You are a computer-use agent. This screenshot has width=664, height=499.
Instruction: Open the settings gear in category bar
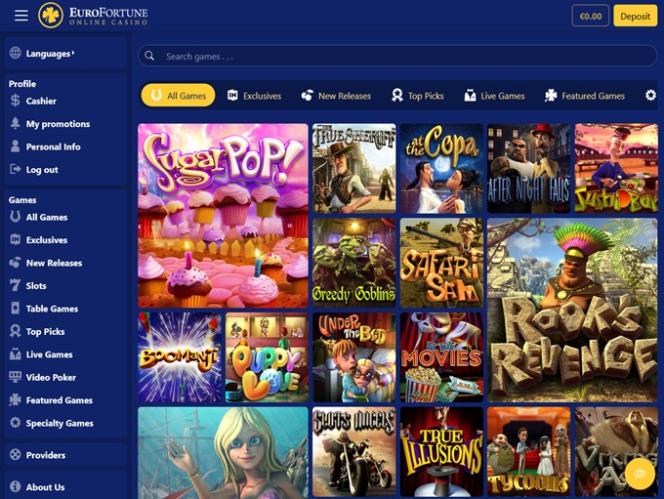tap(650, 95)
